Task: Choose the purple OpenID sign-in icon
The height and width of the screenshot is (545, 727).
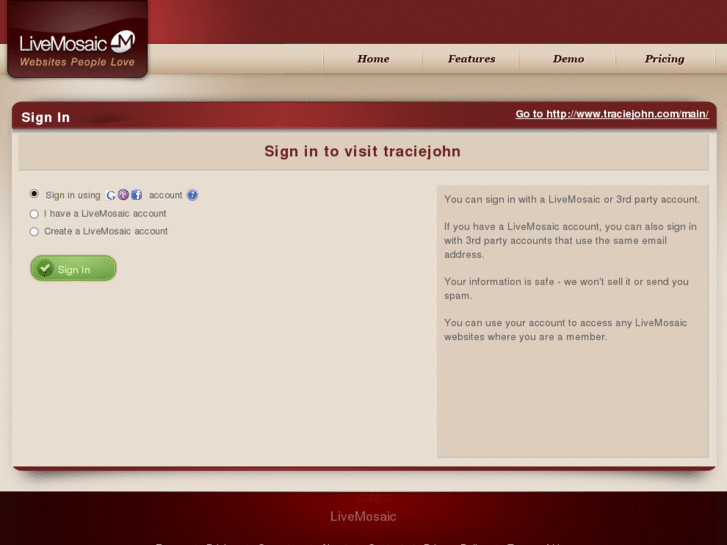Action: (x=123, y=195)
